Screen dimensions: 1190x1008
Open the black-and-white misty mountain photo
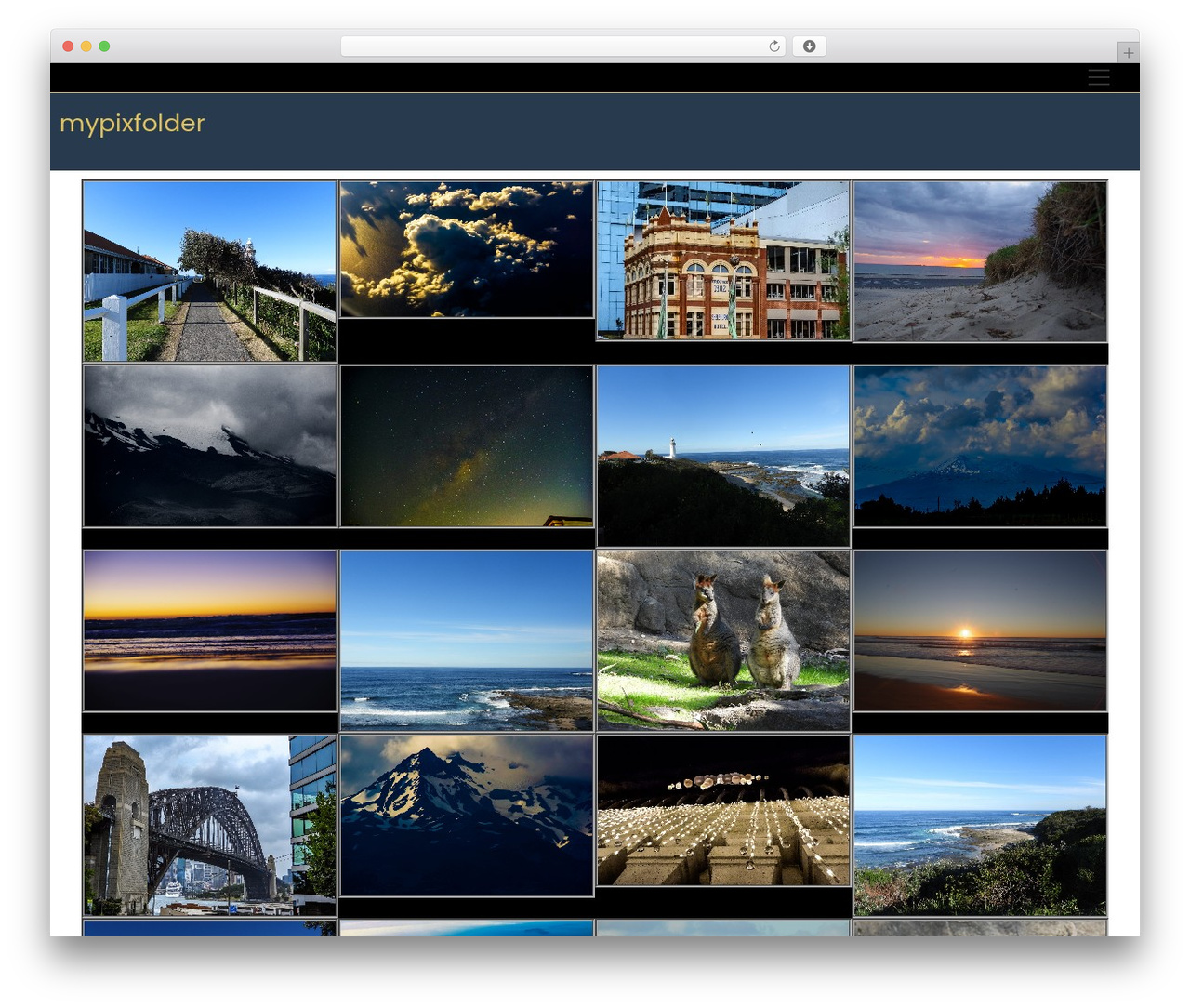(210, 446)
